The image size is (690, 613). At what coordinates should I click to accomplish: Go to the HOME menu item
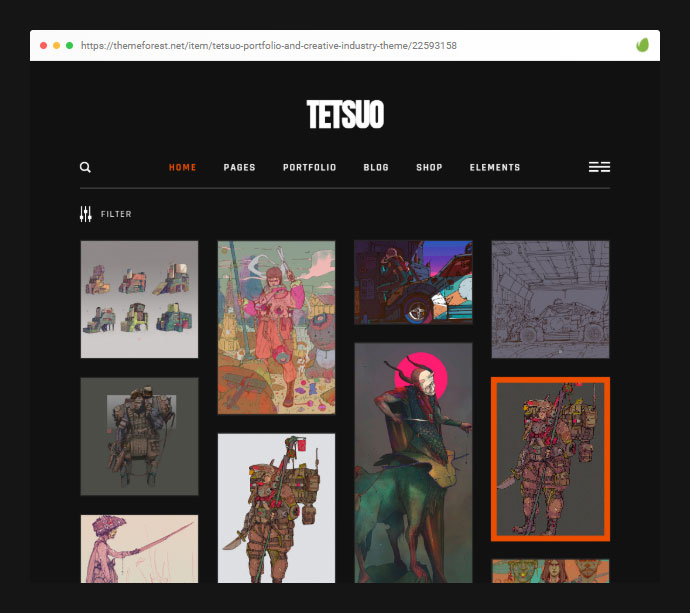[x=183, y=168]
